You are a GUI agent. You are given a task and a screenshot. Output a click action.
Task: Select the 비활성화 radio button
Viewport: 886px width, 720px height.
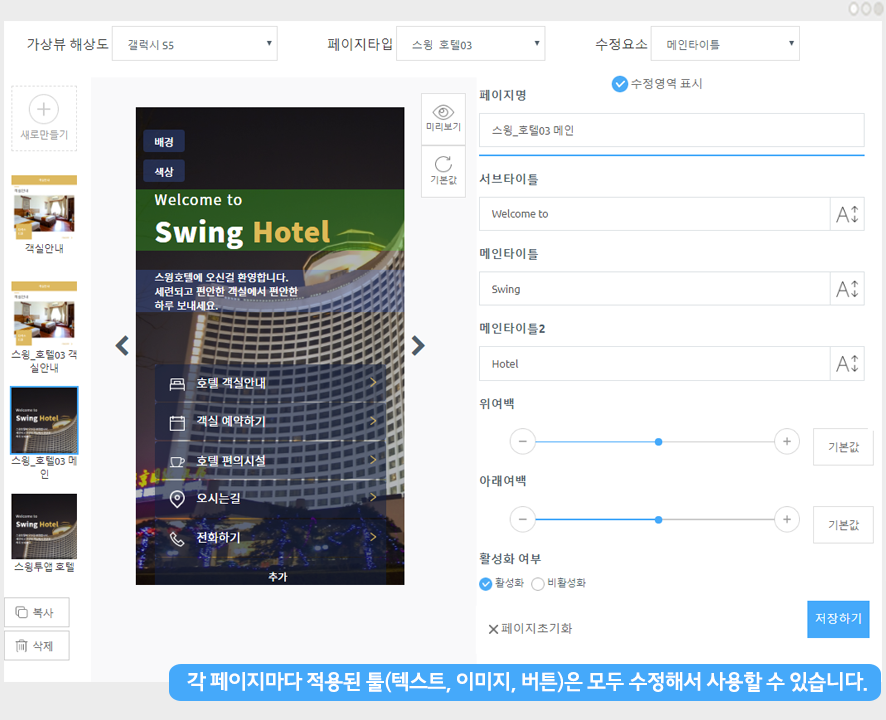(x=538, y=583)
